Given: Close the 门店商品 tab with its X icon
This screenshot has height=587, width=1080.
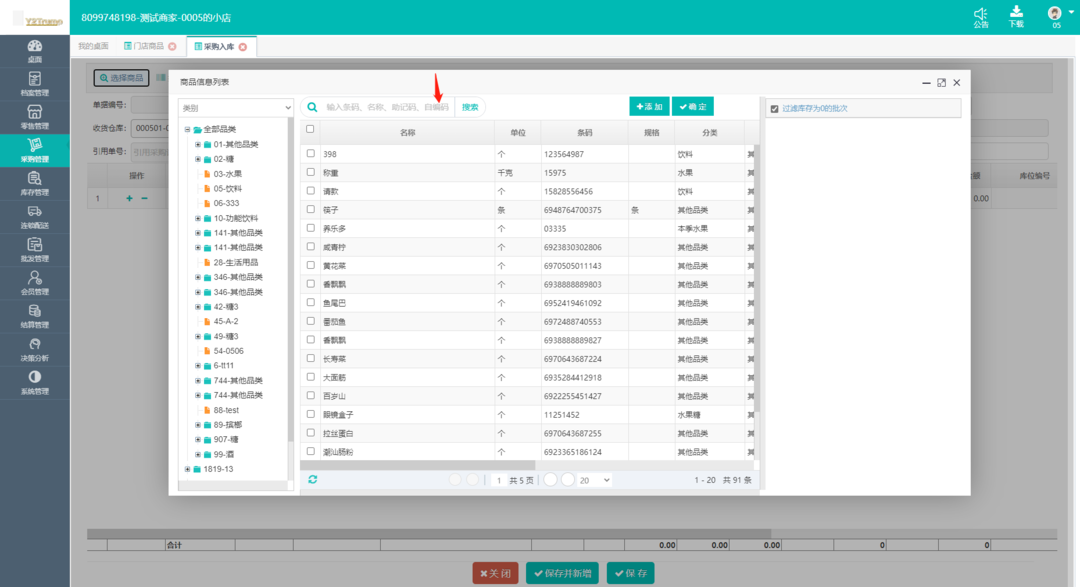Looking at the screenshot, I should [172, 46].
